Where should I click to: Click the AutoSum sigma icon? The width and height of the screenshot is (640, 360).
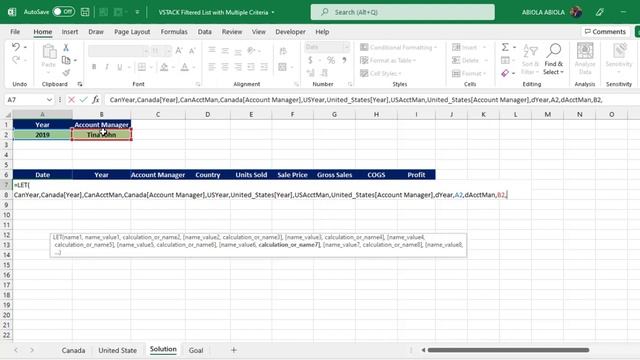pyautogui.click(x=505, y=47)
